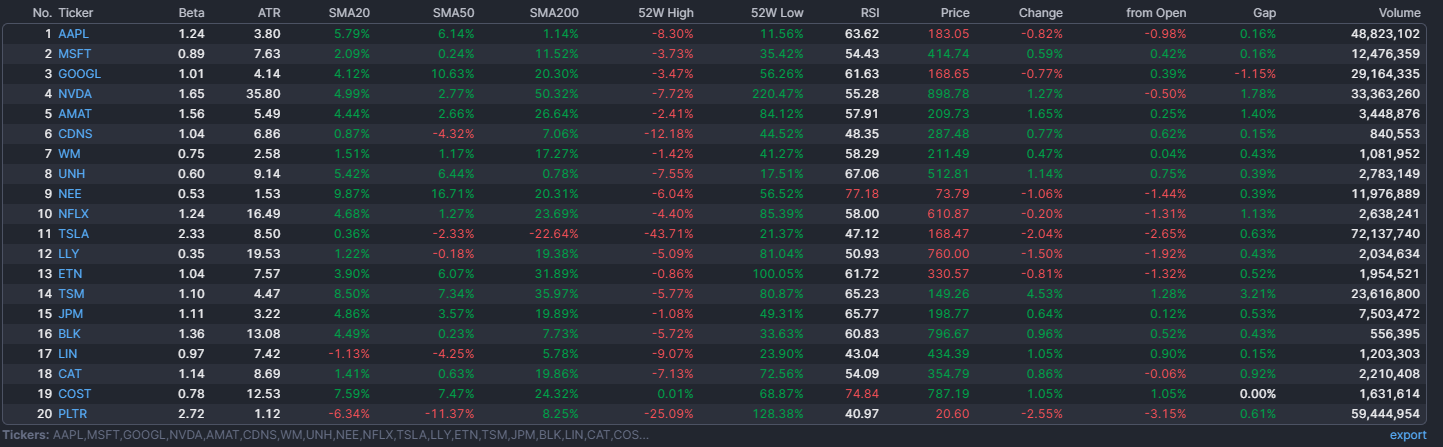This screenshot has height=447, width=1443.
Task: Open the GOOGL ticker link
Action: point(79,74)
